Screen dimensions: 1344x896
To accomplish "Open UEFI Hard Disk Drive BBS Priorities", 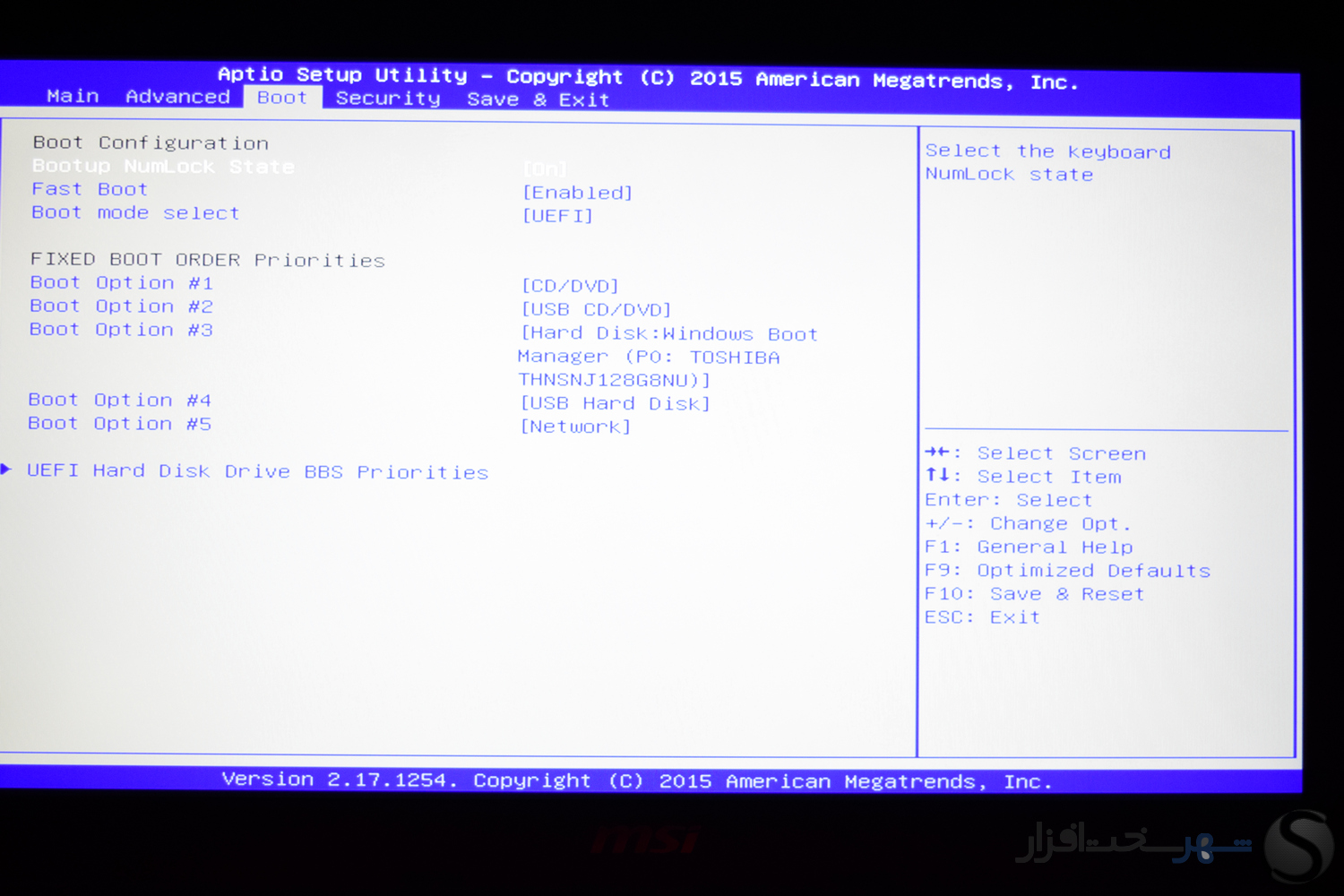I will point(257,471).
